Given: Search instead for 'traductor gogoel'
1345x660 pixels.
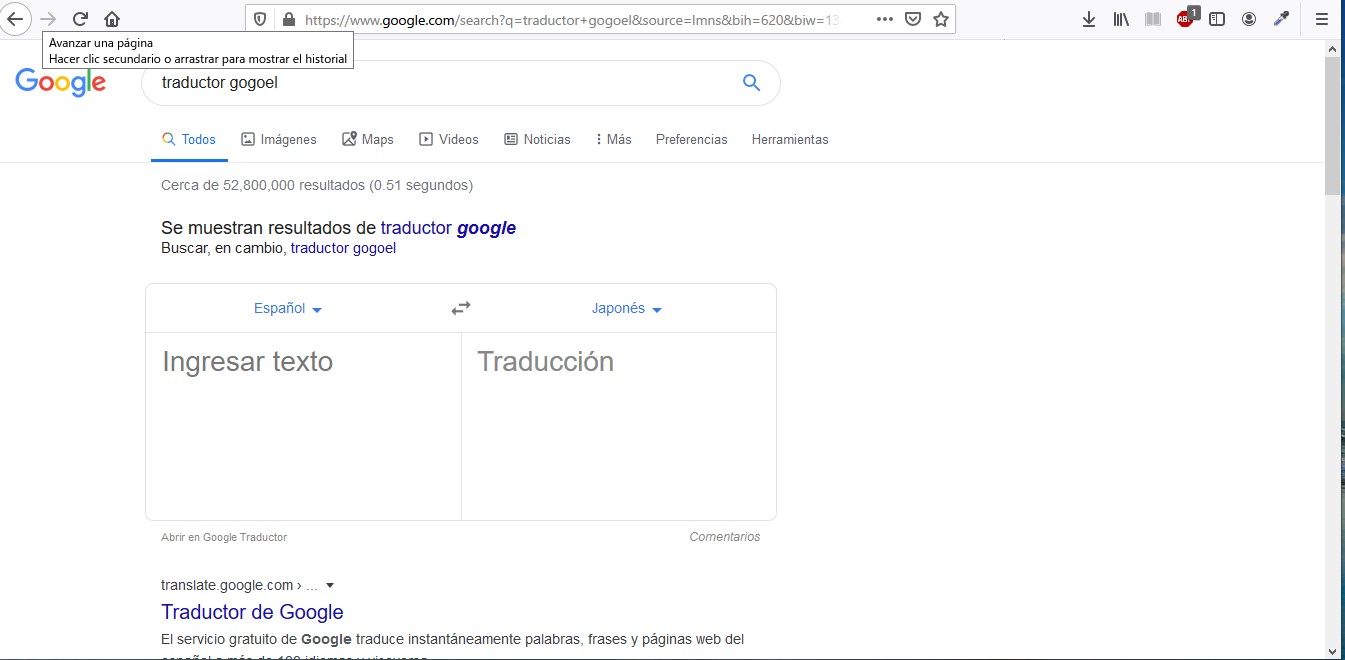Looking at the screenshot, I should 343,248.
